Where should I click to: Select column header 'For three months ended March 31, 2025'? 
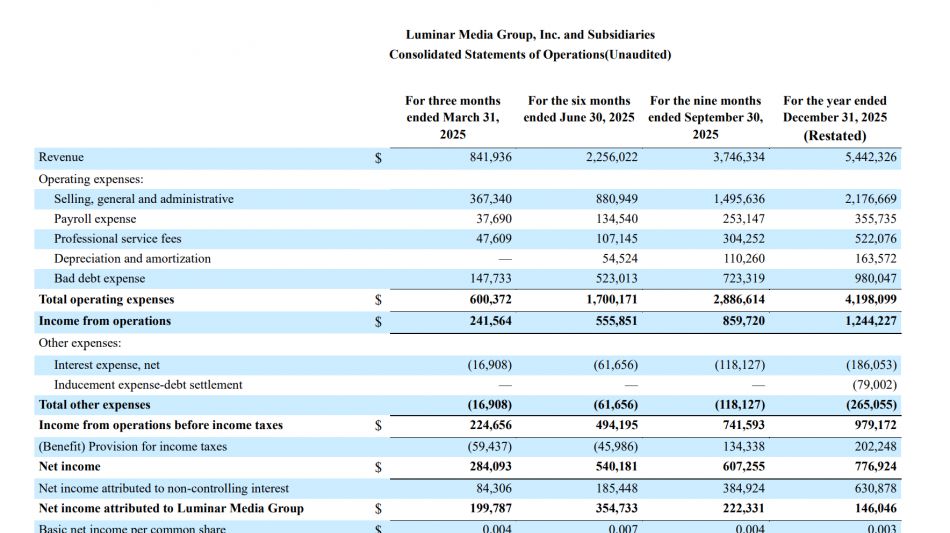pos(453,118)
